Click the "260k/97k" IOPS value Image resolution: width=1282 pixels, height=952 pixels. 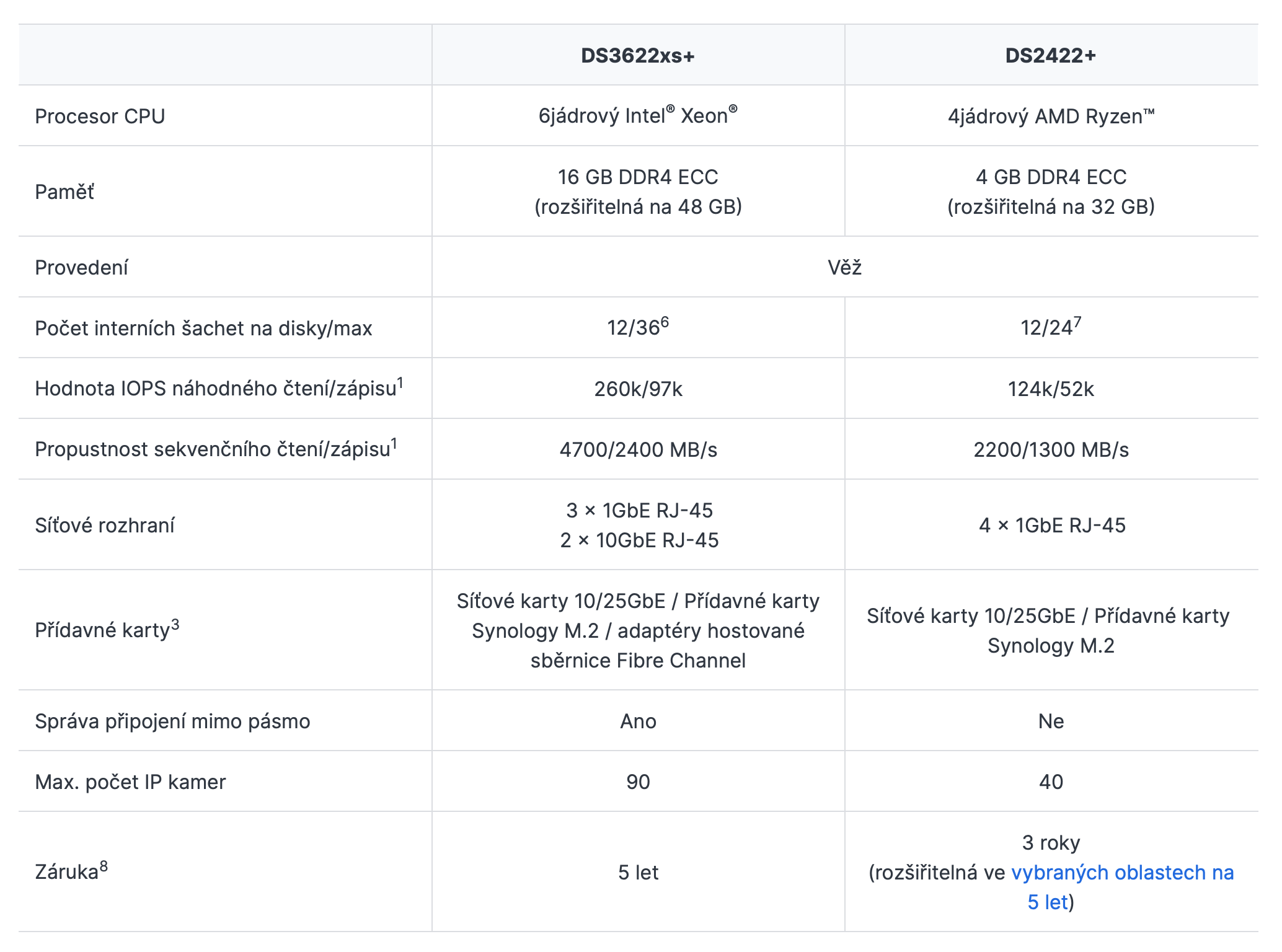637,389
